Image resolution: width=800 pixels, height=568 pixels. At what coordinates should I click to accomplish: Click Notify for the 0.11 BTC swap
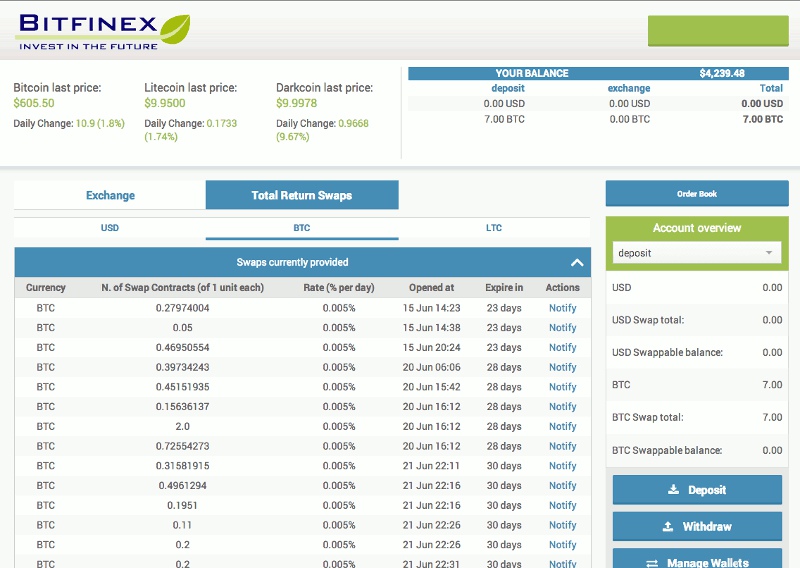pos(562,525)
